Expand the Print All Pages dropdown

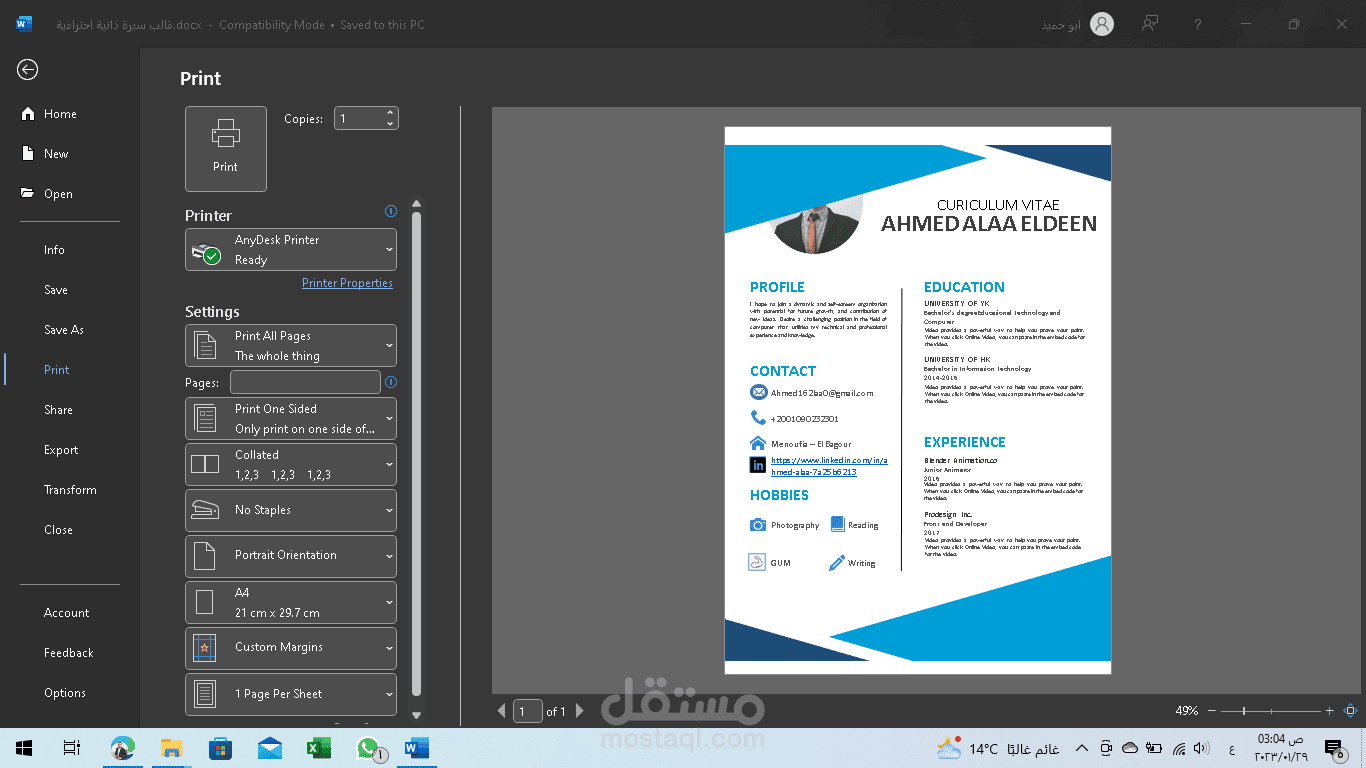[x=291, y=346]
